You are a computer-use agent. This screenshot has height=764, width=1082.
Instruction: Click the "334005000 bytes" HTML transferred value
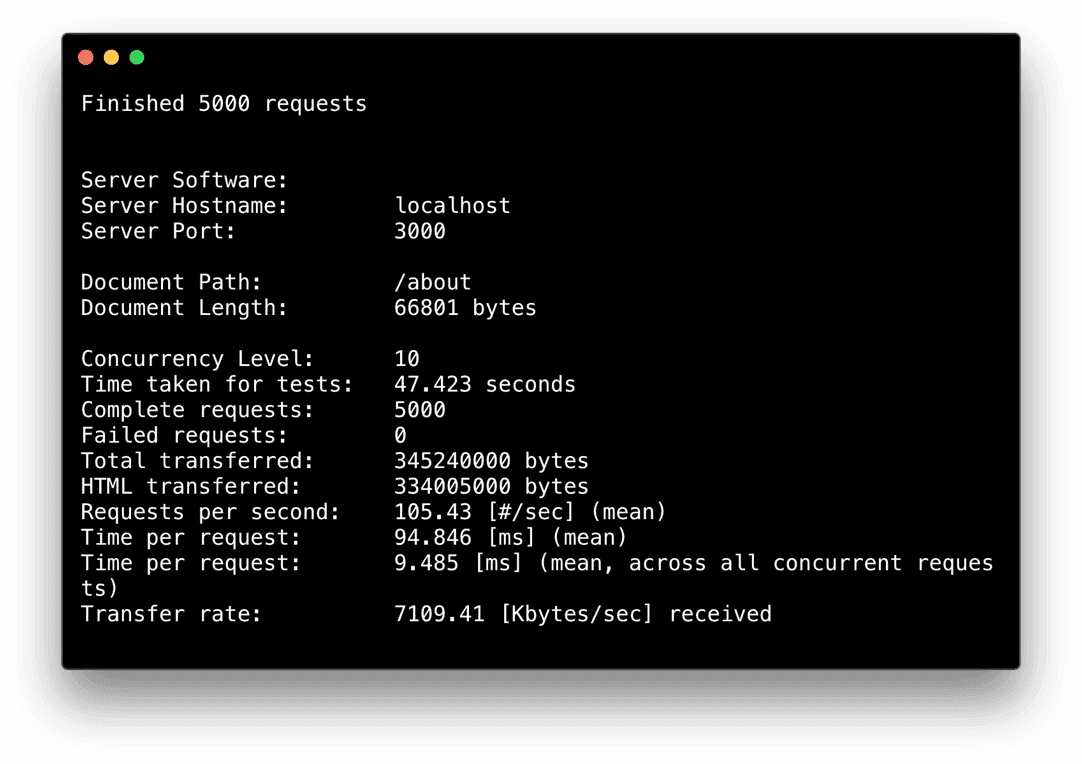(491, 487)
